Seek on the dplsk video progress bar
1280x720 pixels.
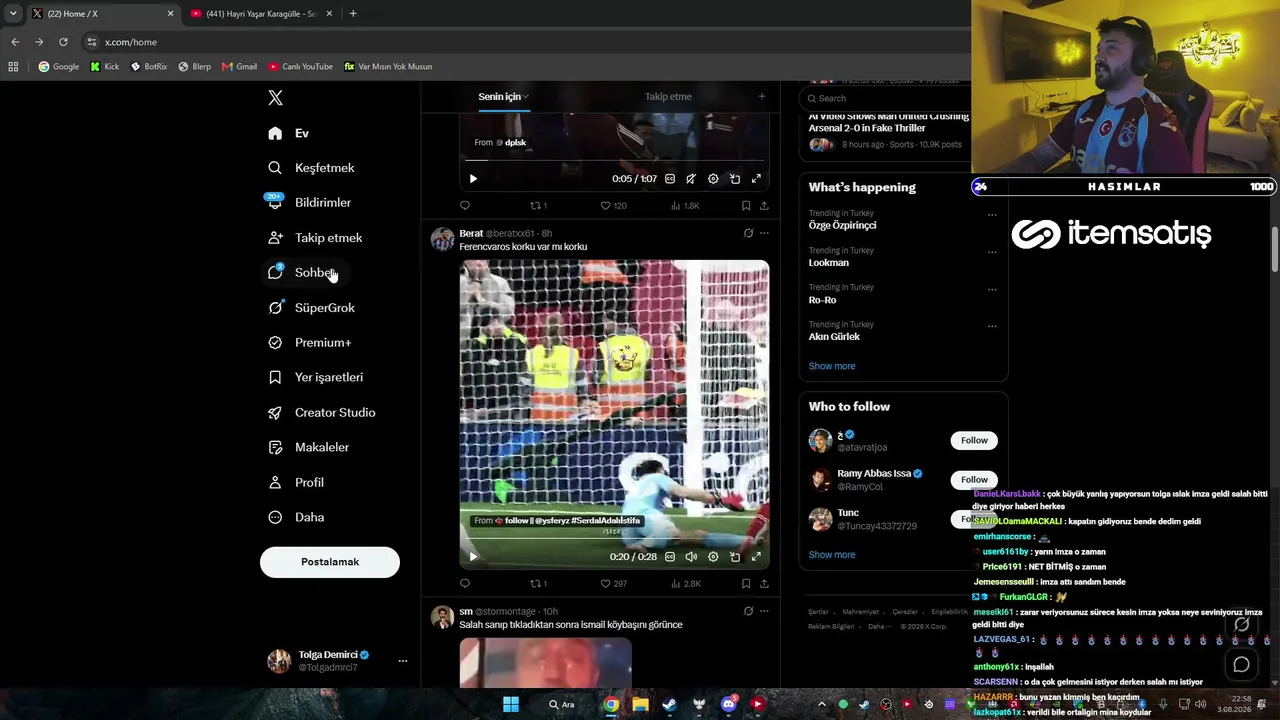(x=614, y=161)
